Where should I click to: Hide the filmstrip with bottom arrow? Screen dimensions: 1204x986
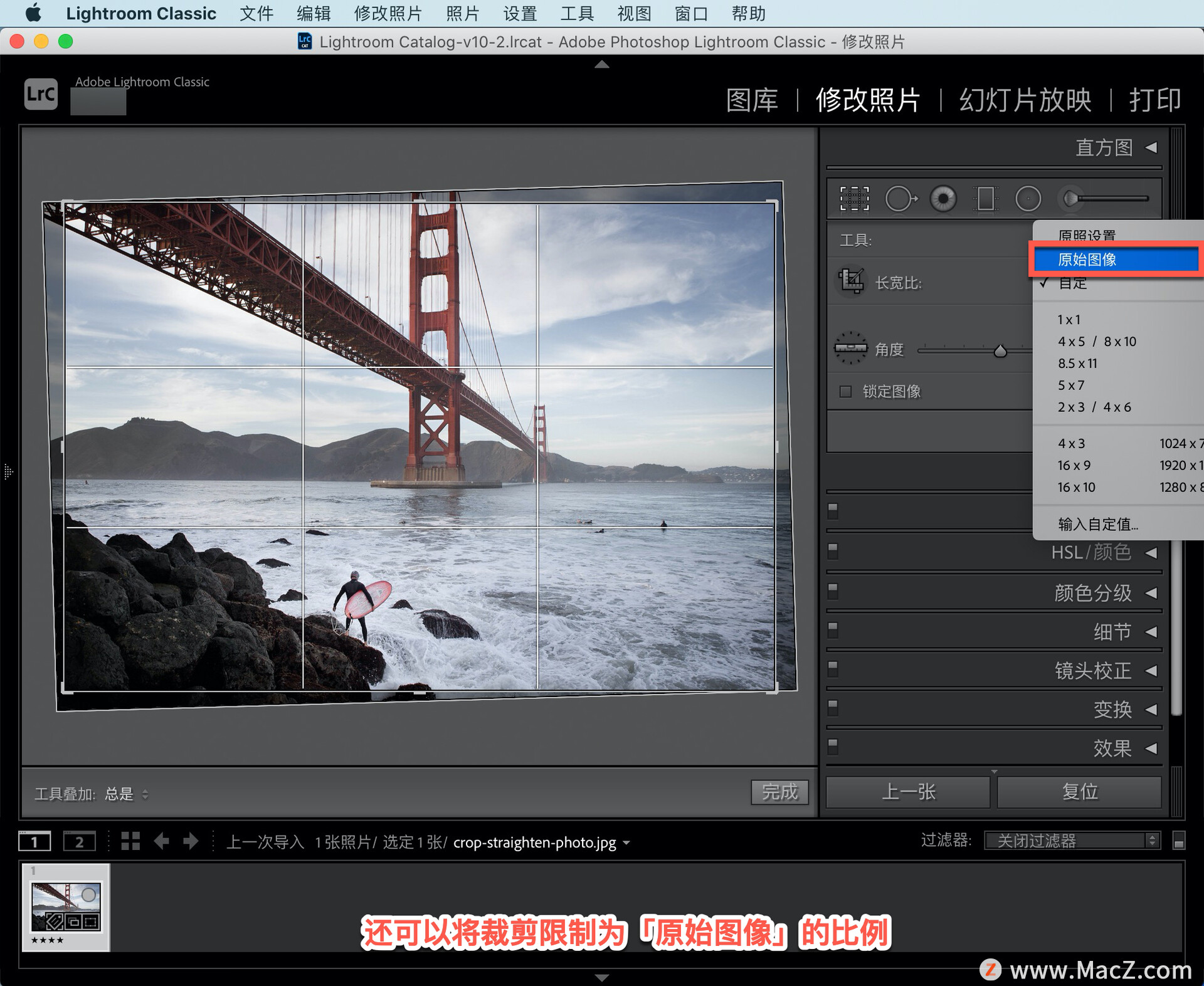[602, 977]
